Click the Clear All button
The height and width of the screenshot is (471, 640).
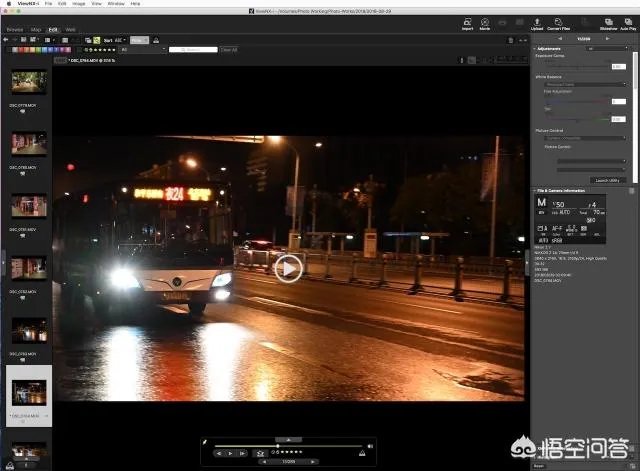(229, 48)
